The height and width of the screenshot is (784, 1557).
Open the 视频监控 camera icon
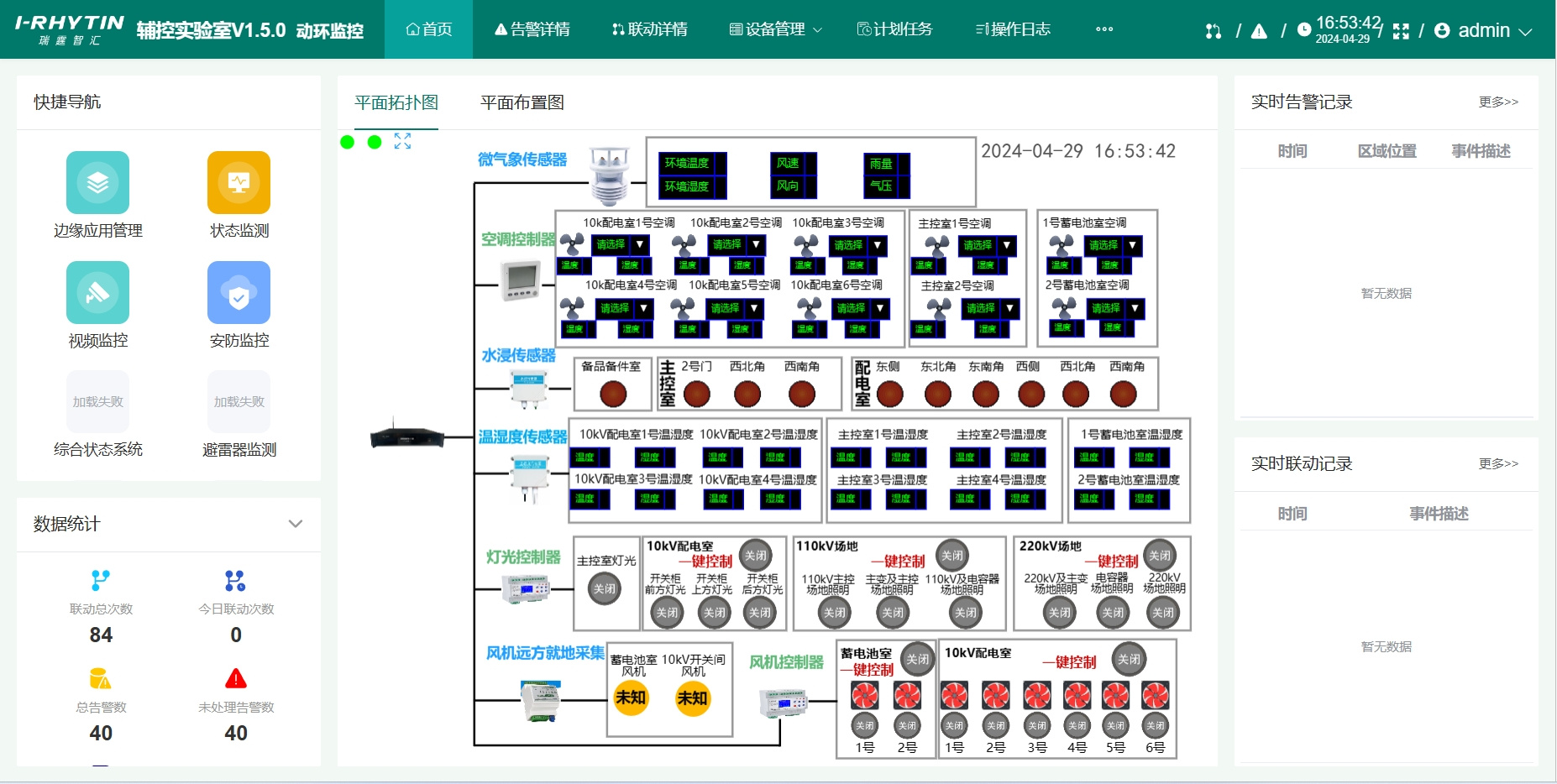(x=97, y=292)
